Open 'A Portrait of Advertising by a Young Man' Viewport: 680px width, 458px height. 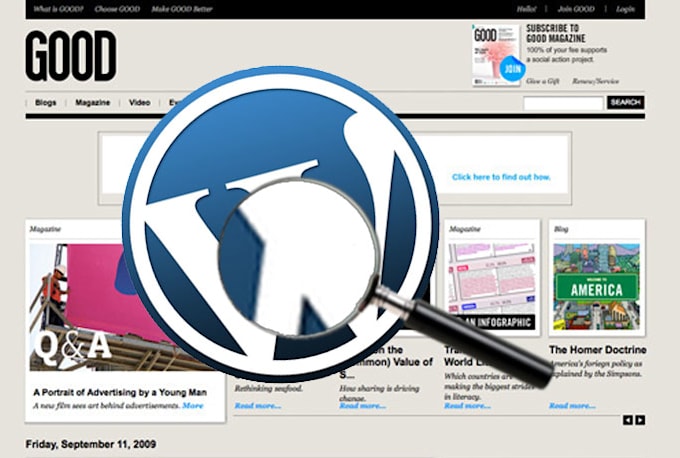(x=120, y=393)
